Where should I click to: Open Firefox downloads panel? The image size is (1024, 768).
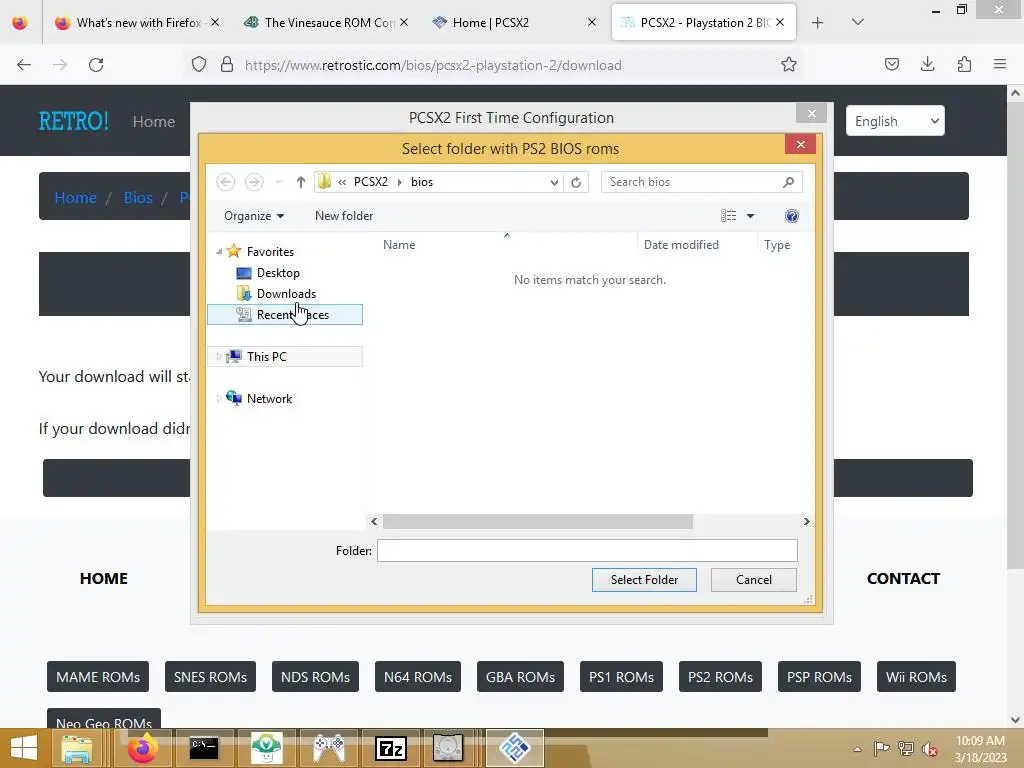927,64
